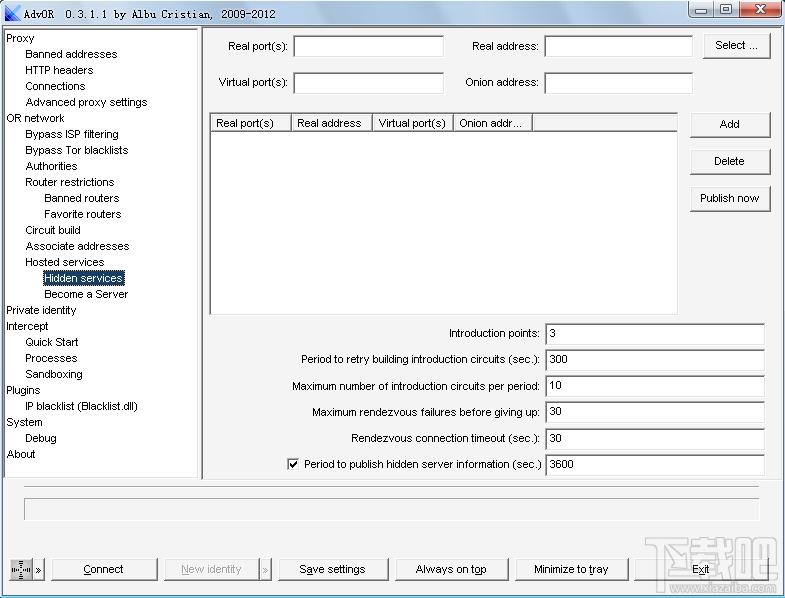
Task: Click the Select ... button
Action: pos(736,46)
